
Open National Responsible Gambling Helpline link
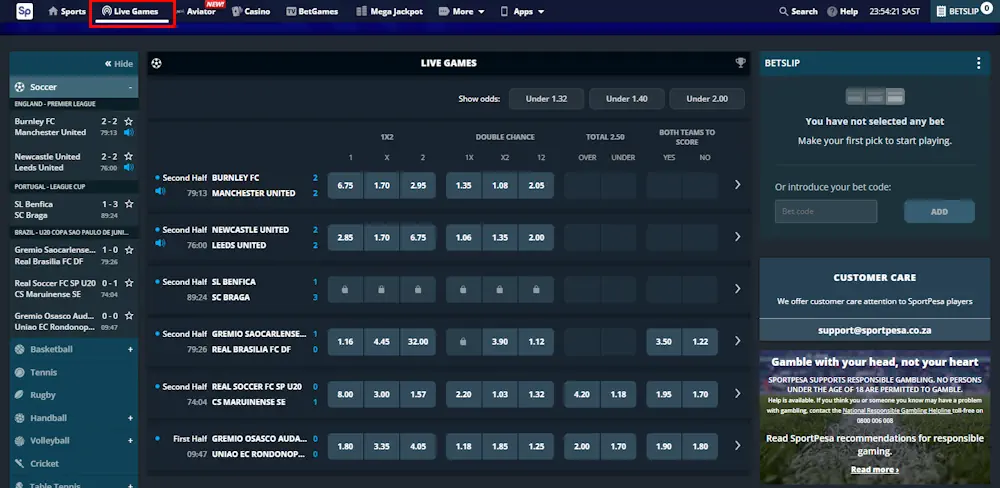(897, 411)
